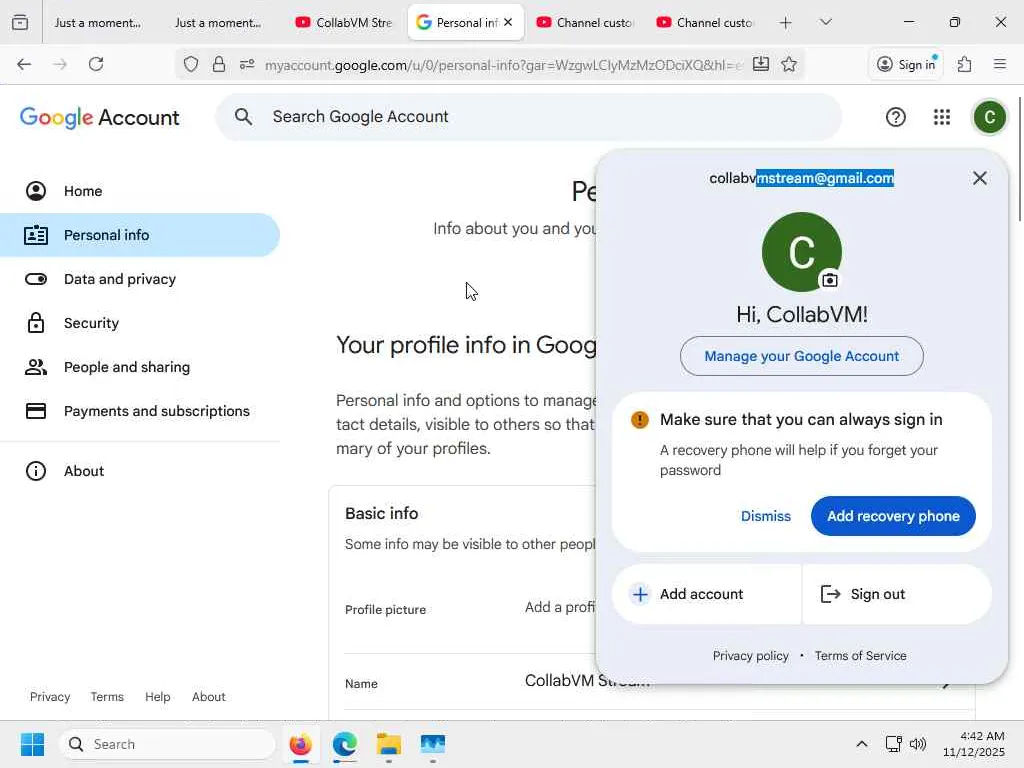Click the search magnifier in Google Account
This screenshot has height=768, width=1024.
tap(244, 117)
